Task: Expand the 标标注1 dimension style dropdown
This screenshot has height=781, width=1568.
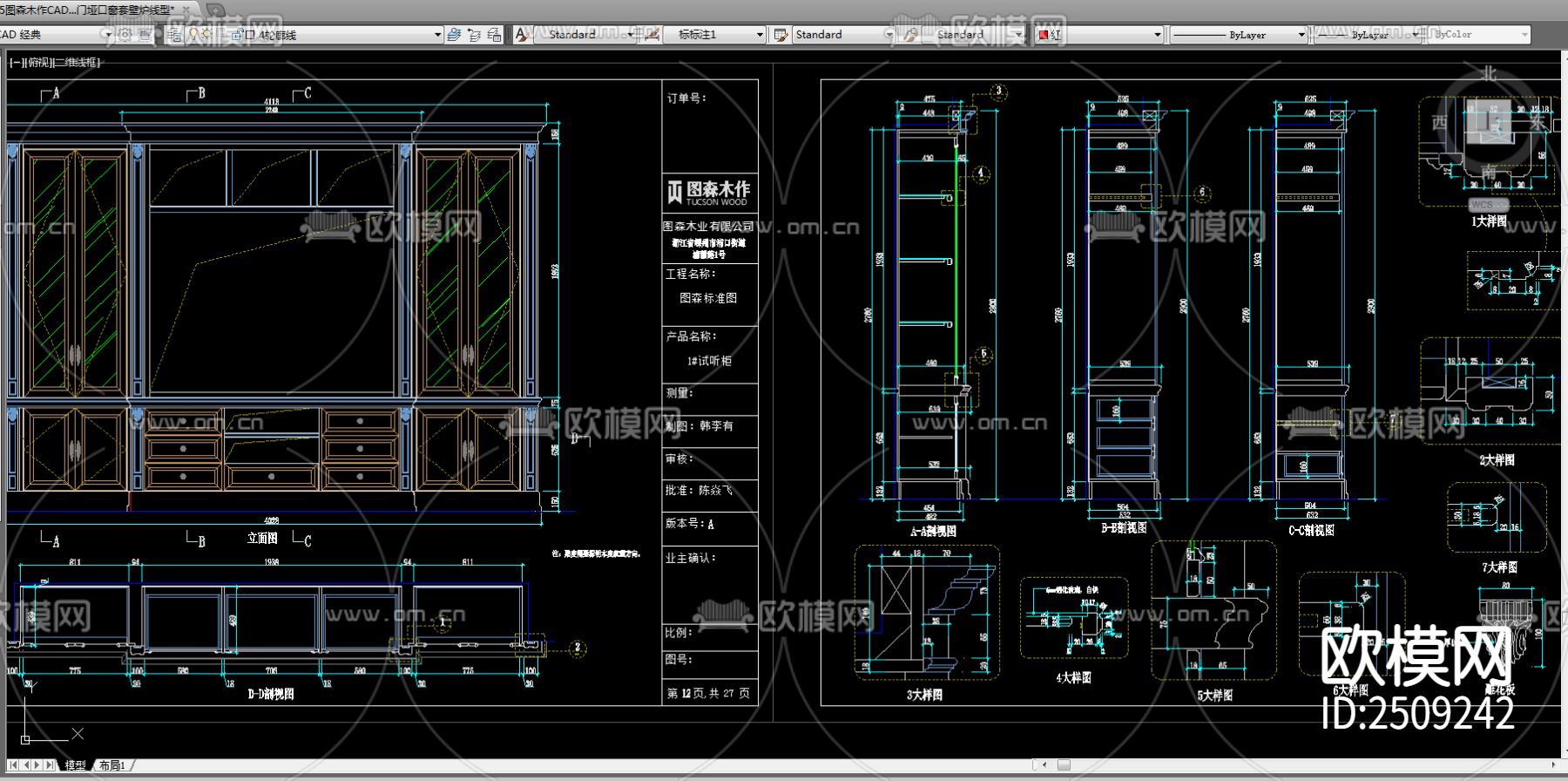Action: [760, 35]
